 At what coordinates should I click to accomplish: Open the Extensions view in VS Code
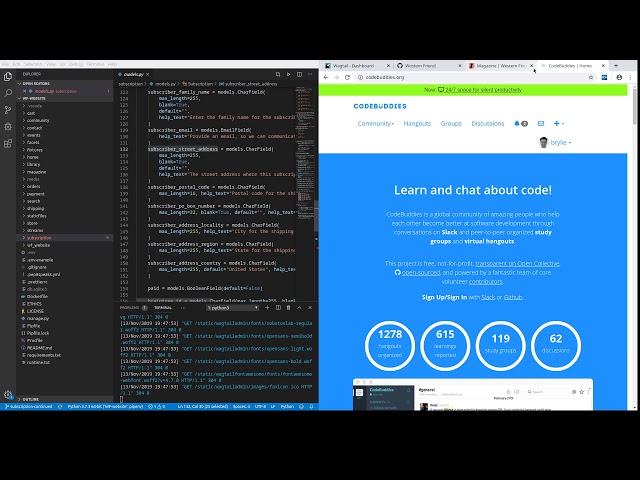tap(8, 143)
